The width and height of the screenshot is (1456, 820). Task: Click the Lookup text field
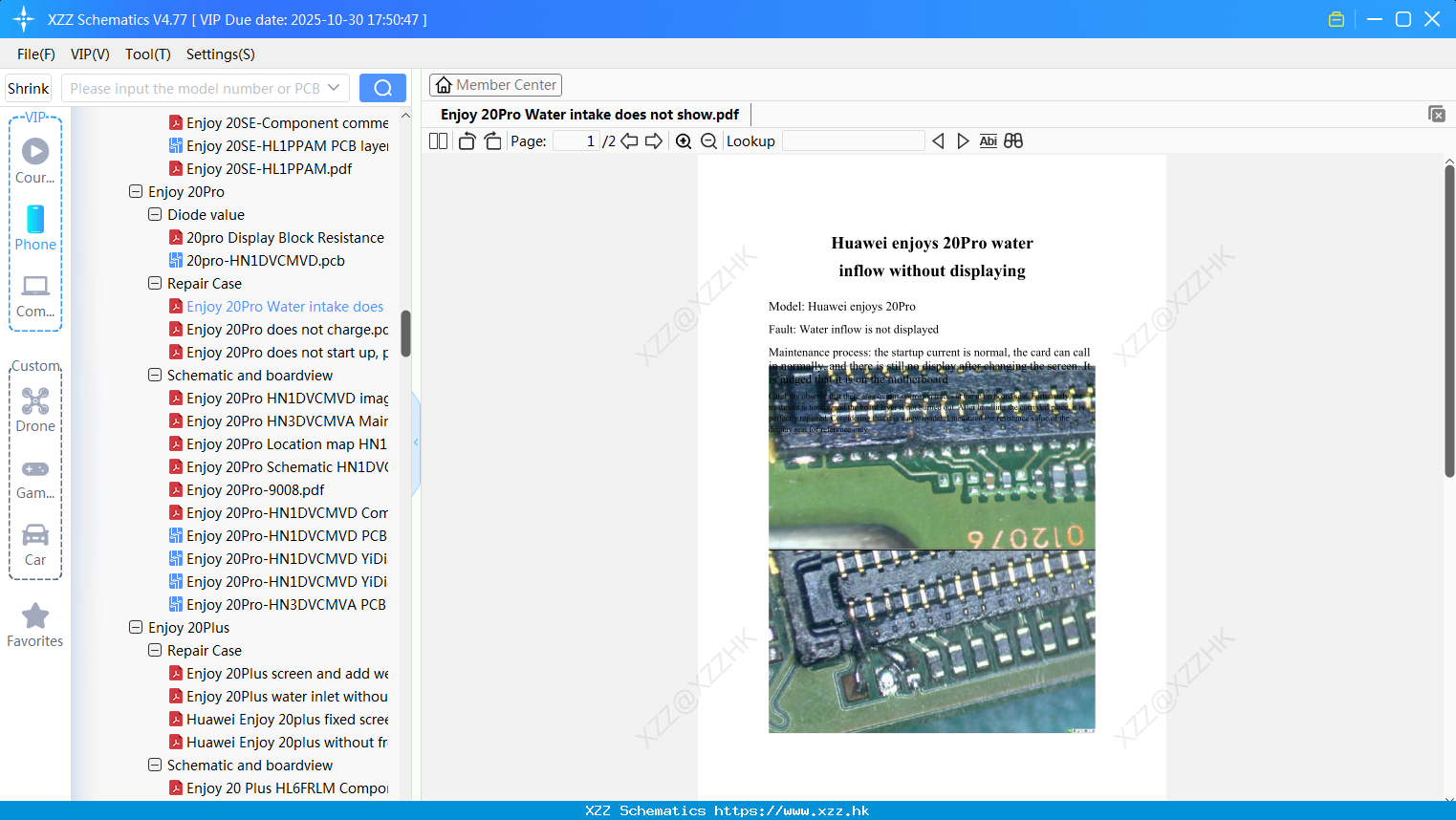854,141
